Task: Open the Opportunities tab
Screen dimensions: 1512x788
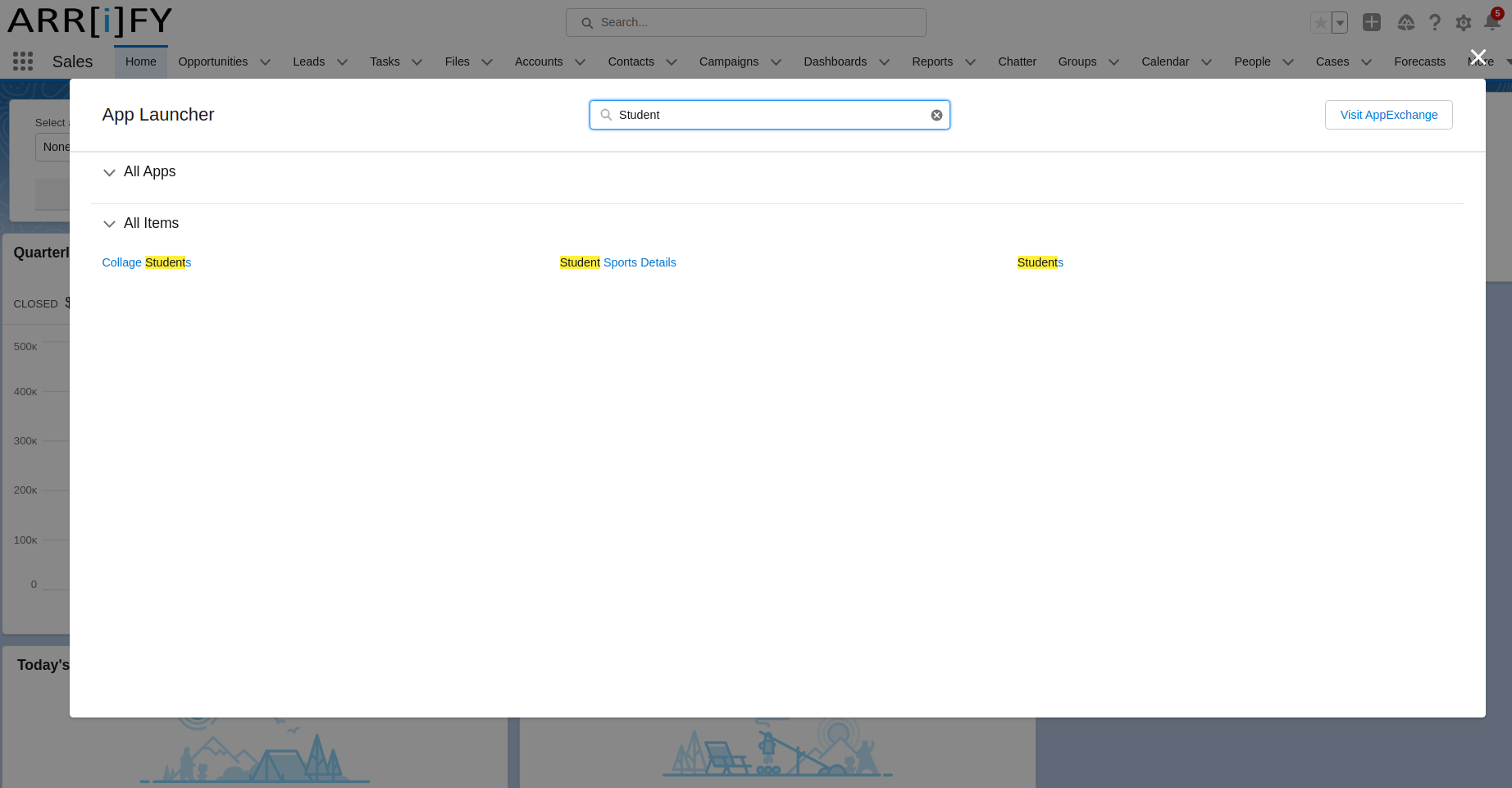Action: pos(212,61)
